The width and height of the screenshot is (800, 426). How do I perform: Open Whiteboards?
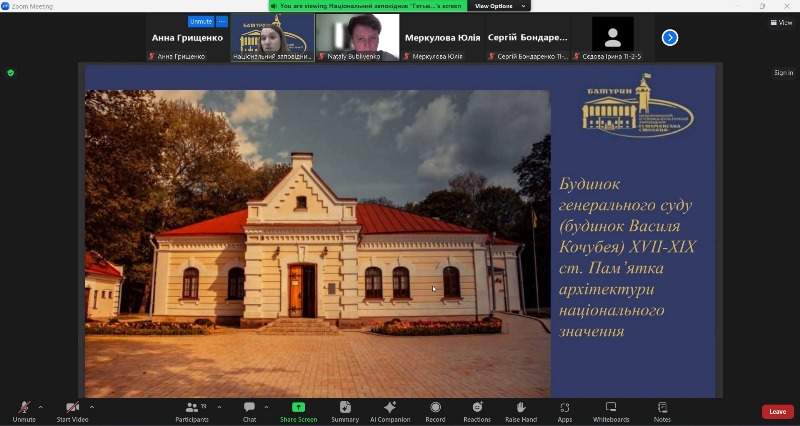(x=611, y=412)
